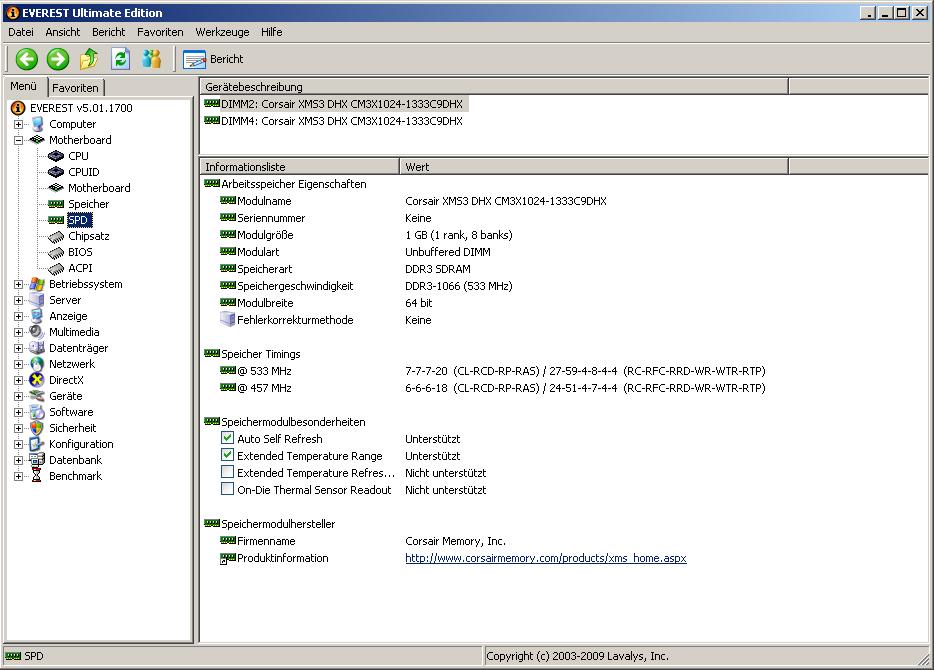The height and width of the screenshot is (670, 934).
Task: Expand the Computer tree node
Action: (18, 124)
